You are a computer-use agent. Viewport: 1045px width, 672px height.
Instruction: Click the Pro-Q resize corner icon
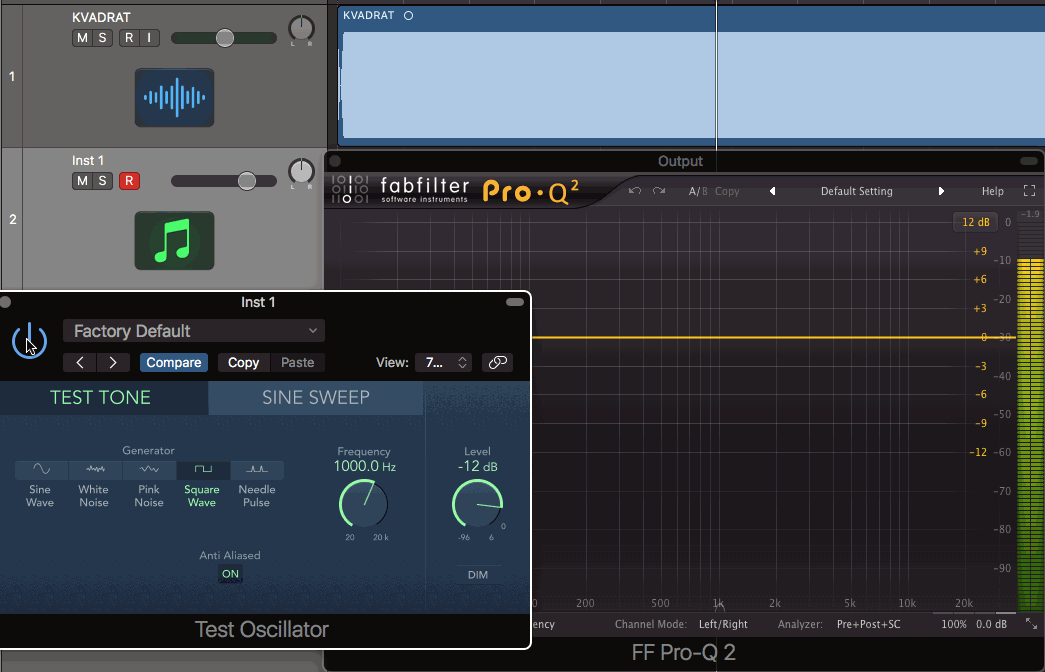tap(1031, 624)
